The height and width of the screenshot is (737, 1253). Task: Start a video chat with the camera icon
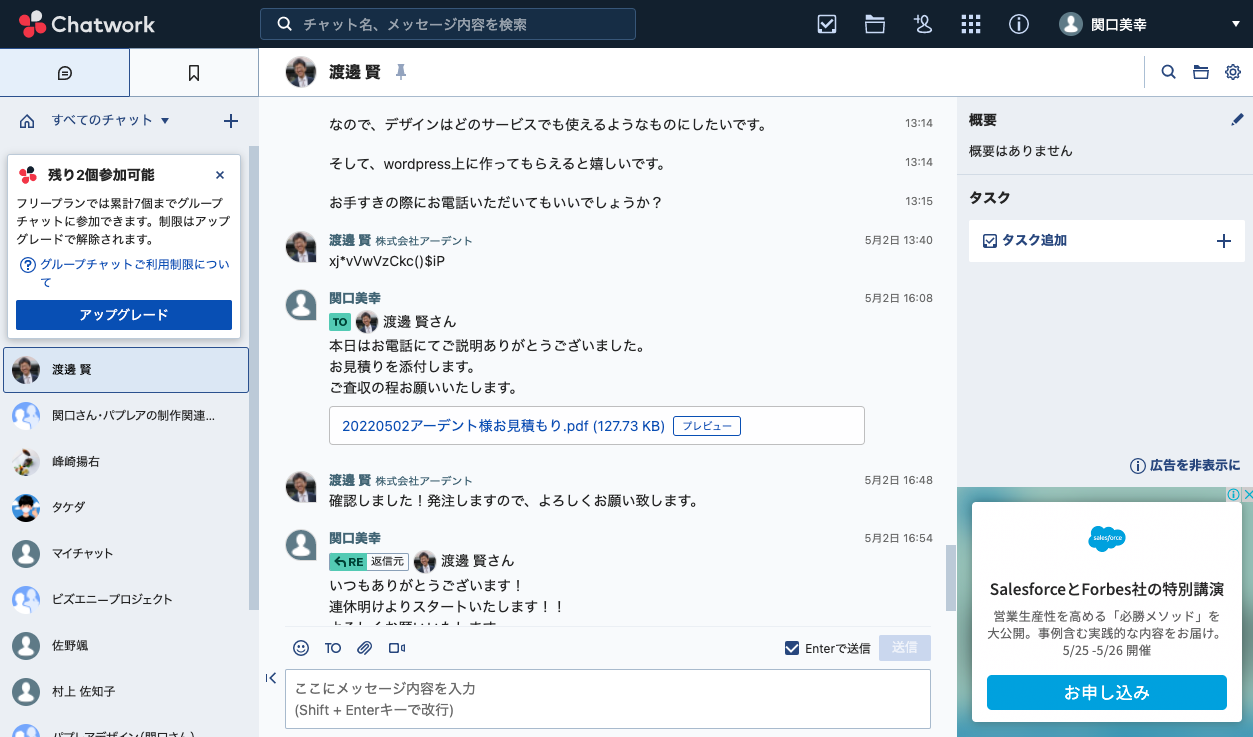(x=397, y=648)
